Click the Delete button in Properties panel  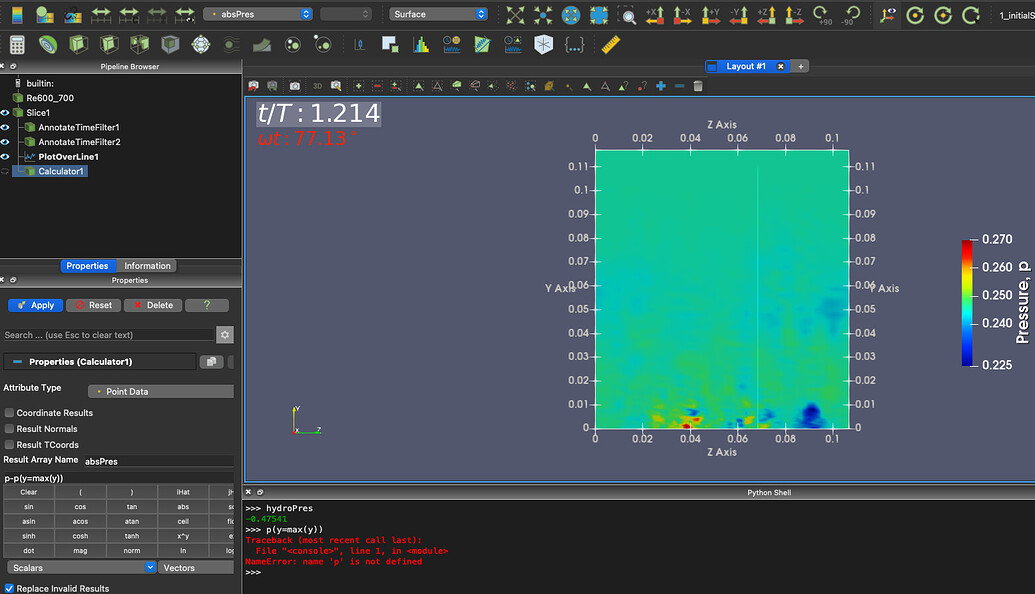(x=152, y=305)
